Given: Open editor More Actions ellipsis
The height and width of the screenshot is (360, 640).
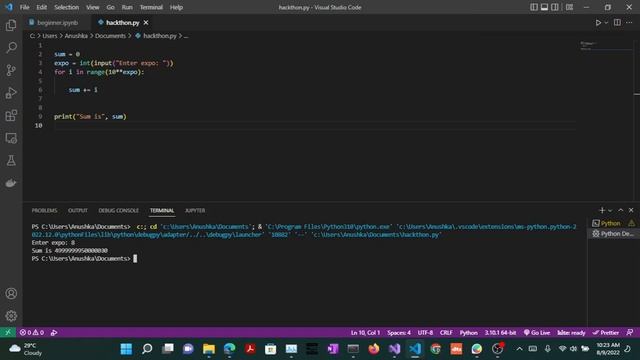Looking at the screenshot, I should 629,22.
